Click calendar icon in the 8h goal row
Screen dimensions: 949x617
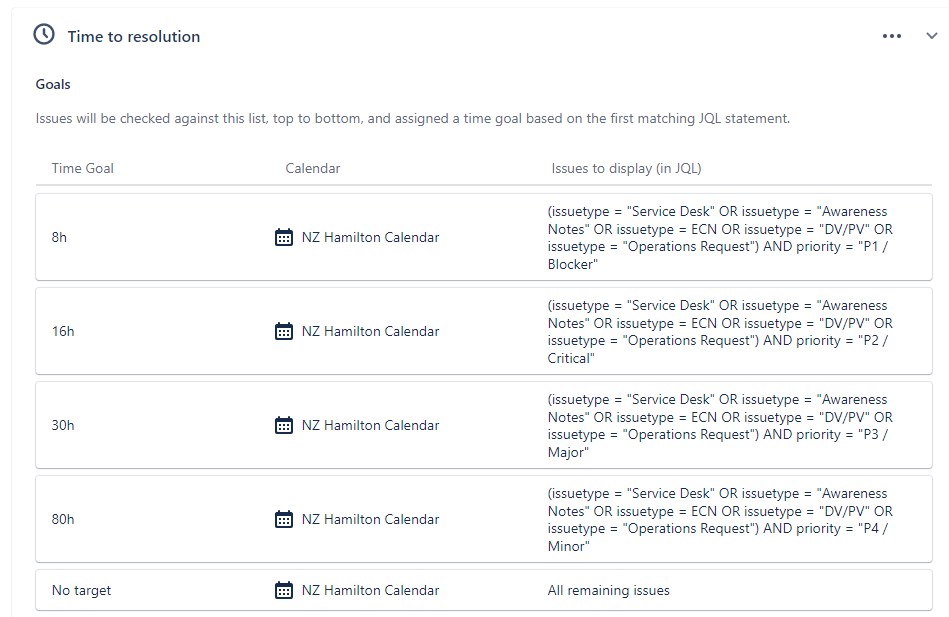pyautogui.click(x=284, y=237)
